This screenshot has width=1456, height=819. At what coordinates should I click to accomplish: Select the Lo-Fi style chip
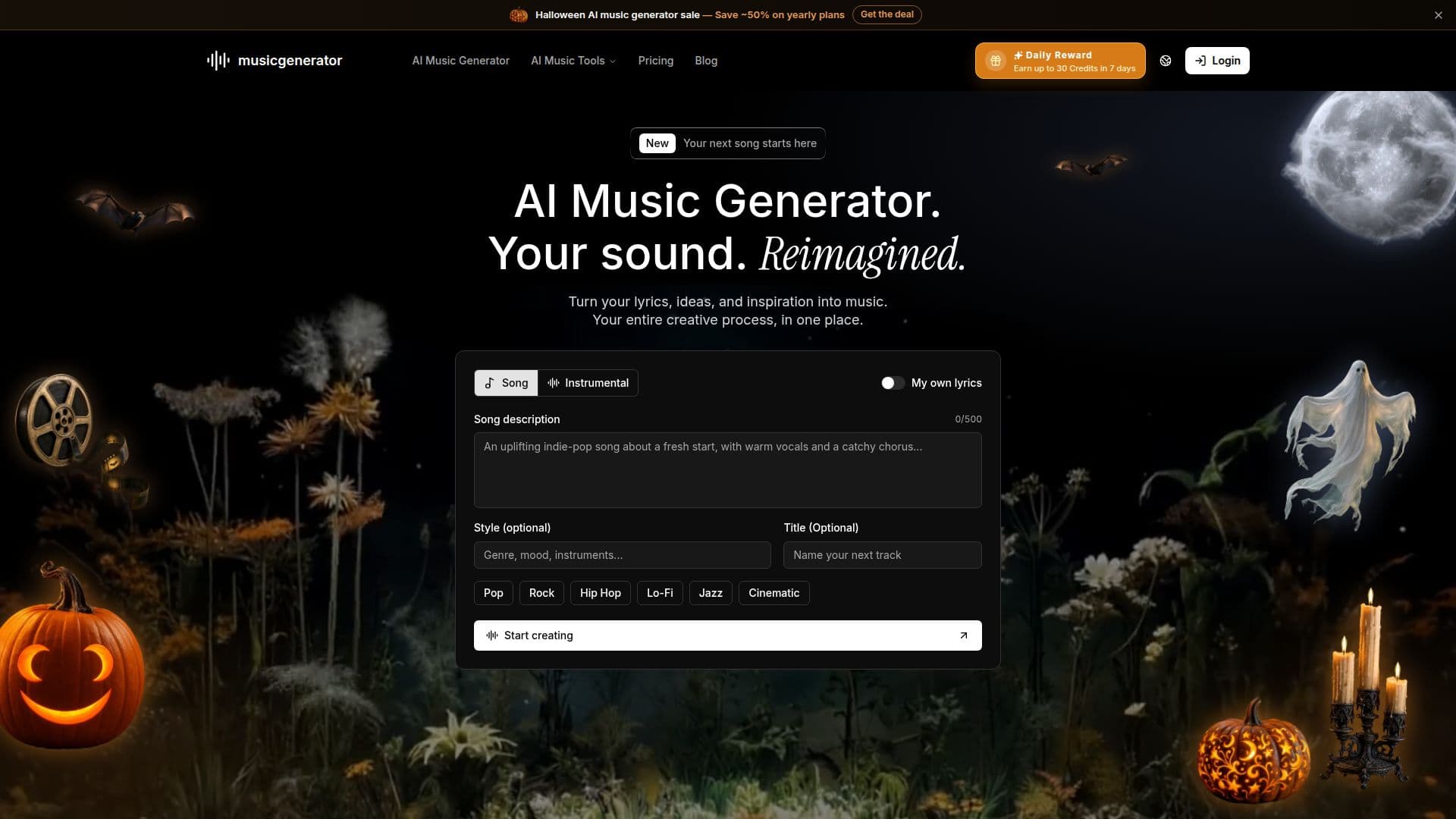[x=660, y=593]
